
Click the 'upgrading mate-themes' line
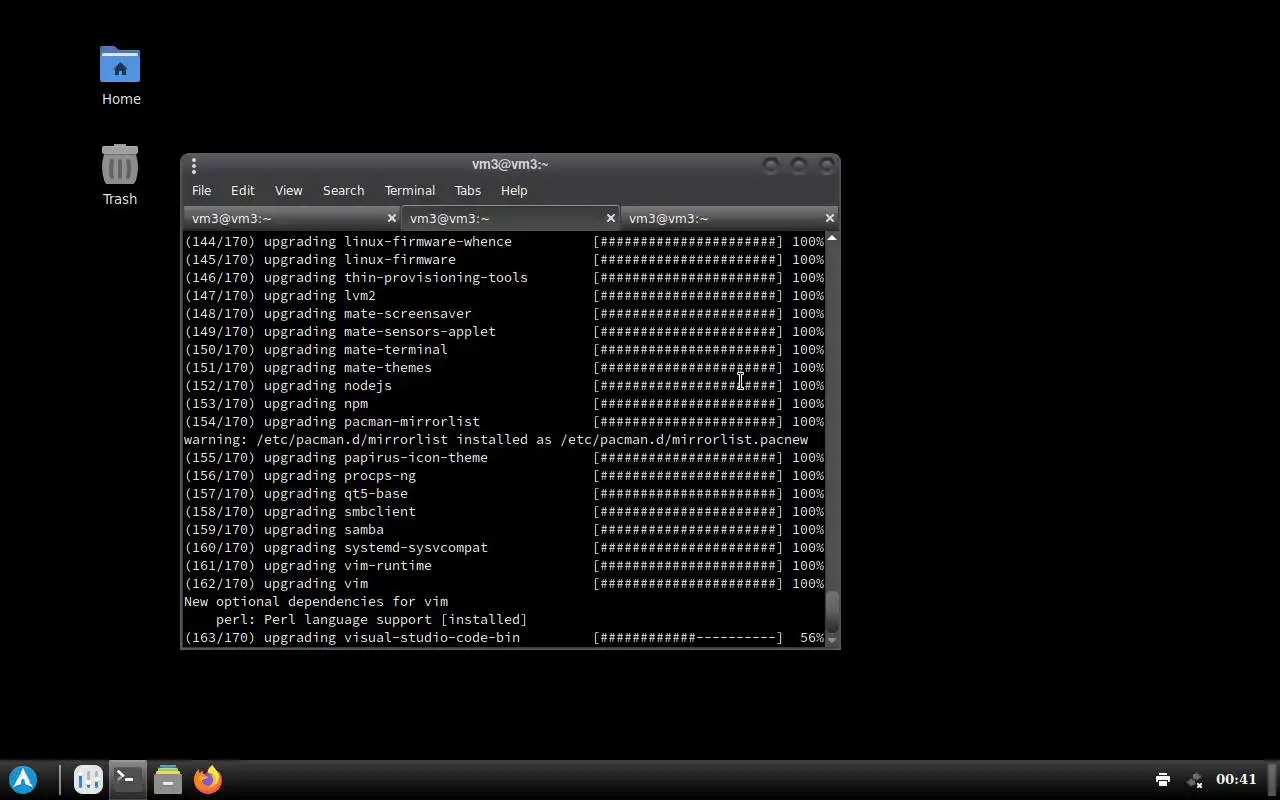tap(504, 368)
